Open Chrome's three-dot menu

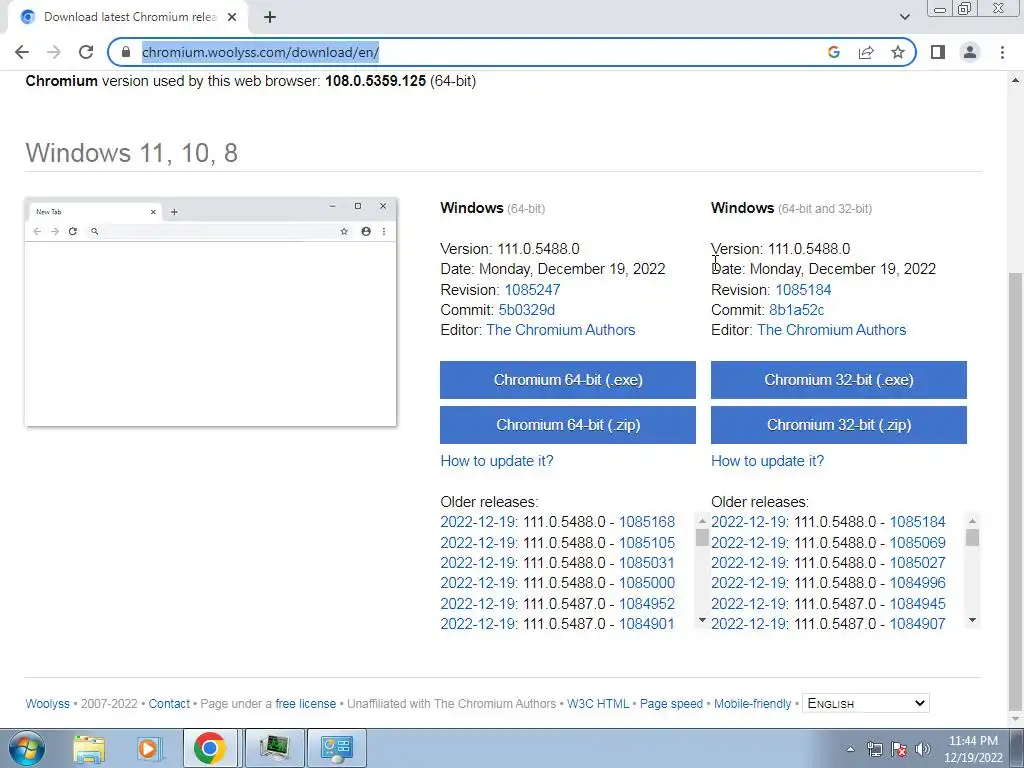(x=1002, y=52)
